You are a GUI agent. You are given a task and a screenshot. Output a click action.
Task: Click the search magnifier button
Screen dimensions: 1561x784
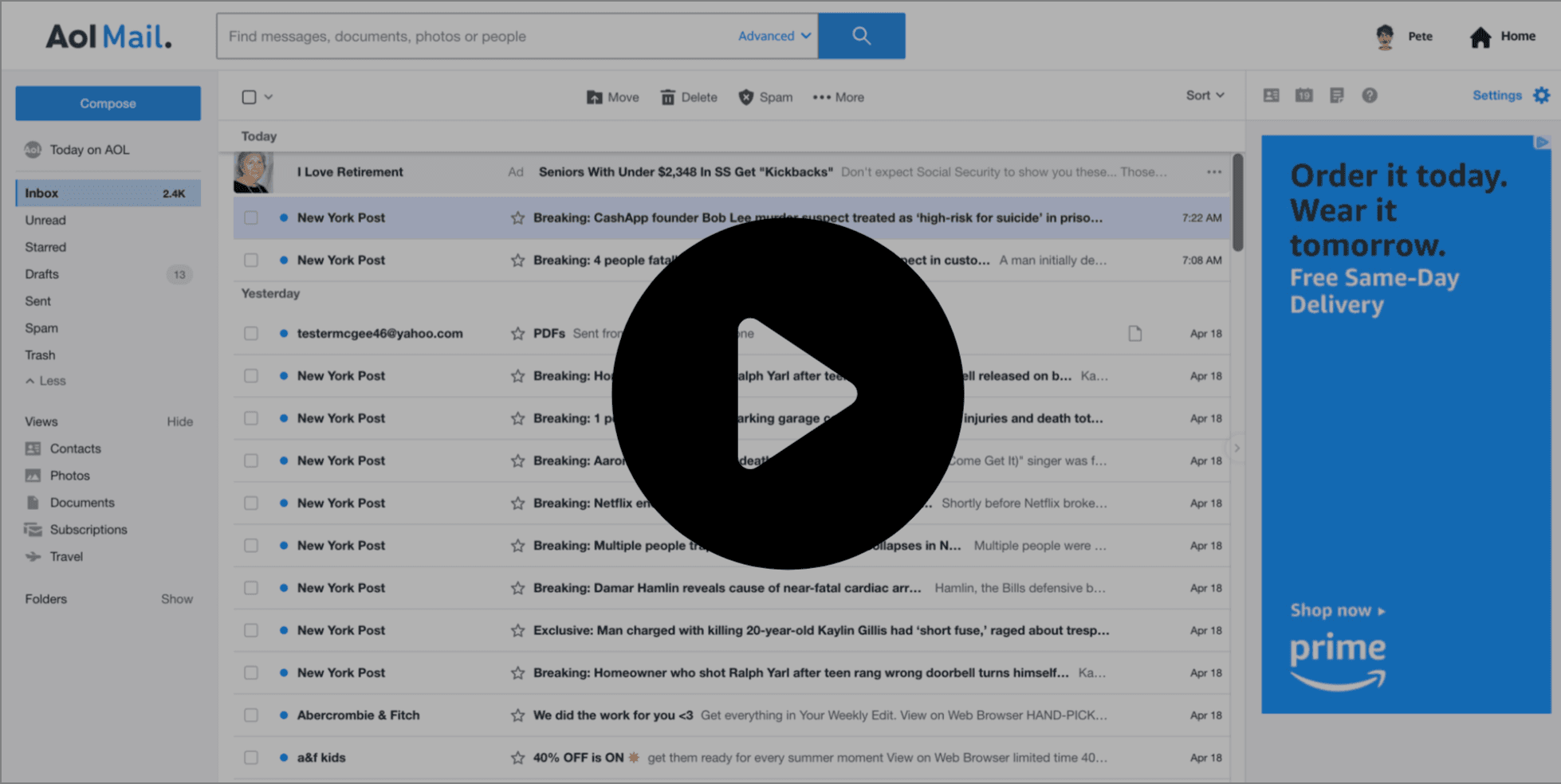[861, 36]
